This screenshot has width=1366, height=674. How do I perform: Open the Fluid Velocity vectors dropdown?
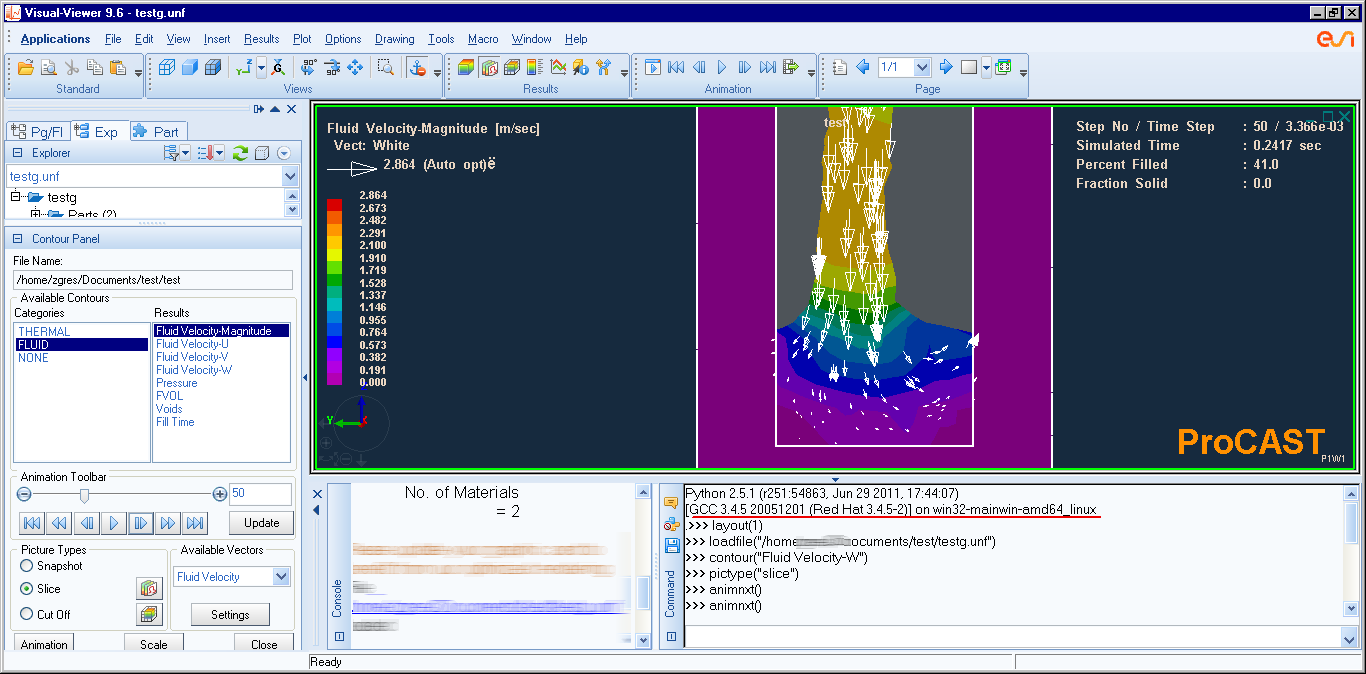tap(280, 577)
